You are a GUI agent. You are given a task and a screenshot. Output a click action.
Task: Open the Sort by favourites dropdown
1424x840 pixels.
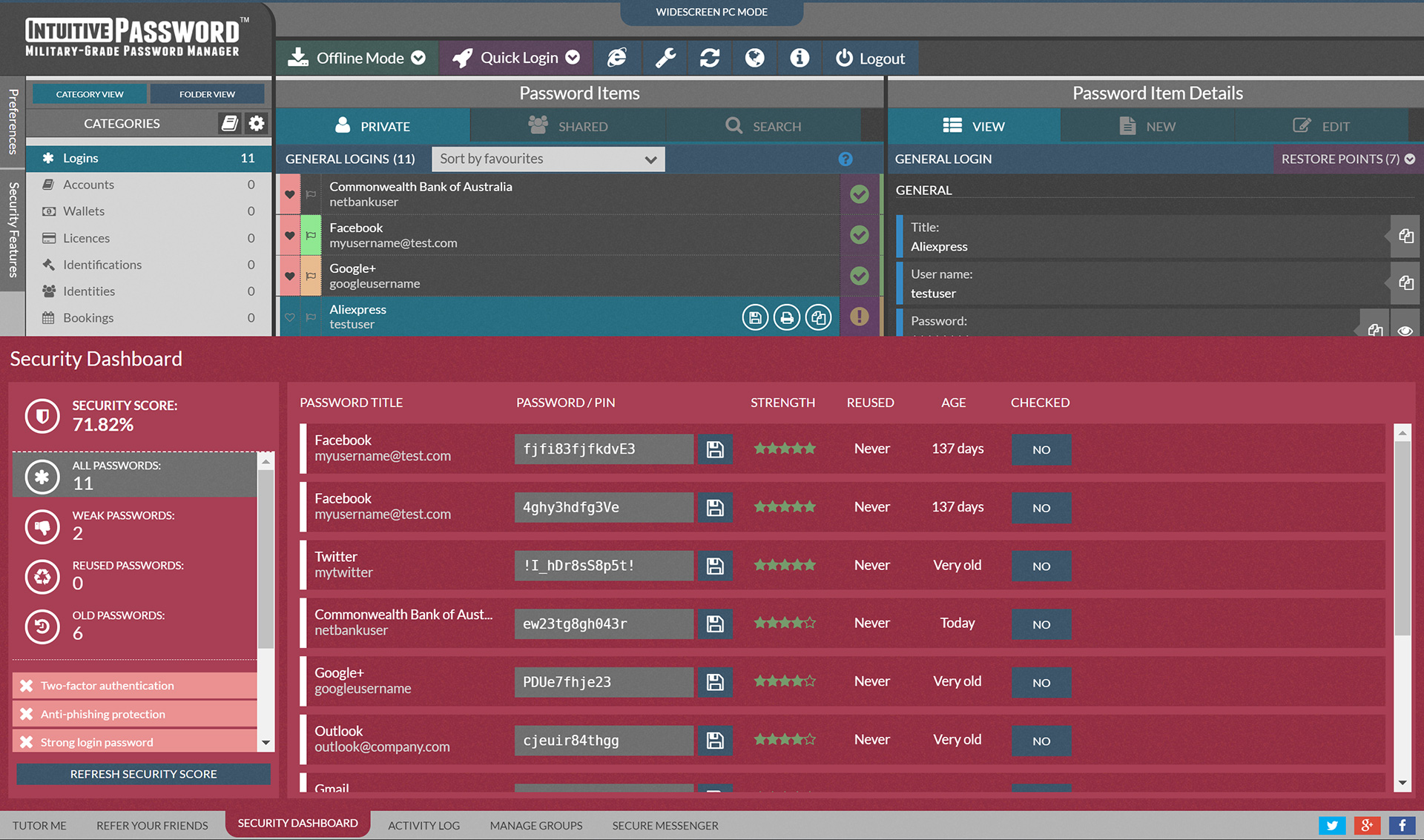click(548, 159)
